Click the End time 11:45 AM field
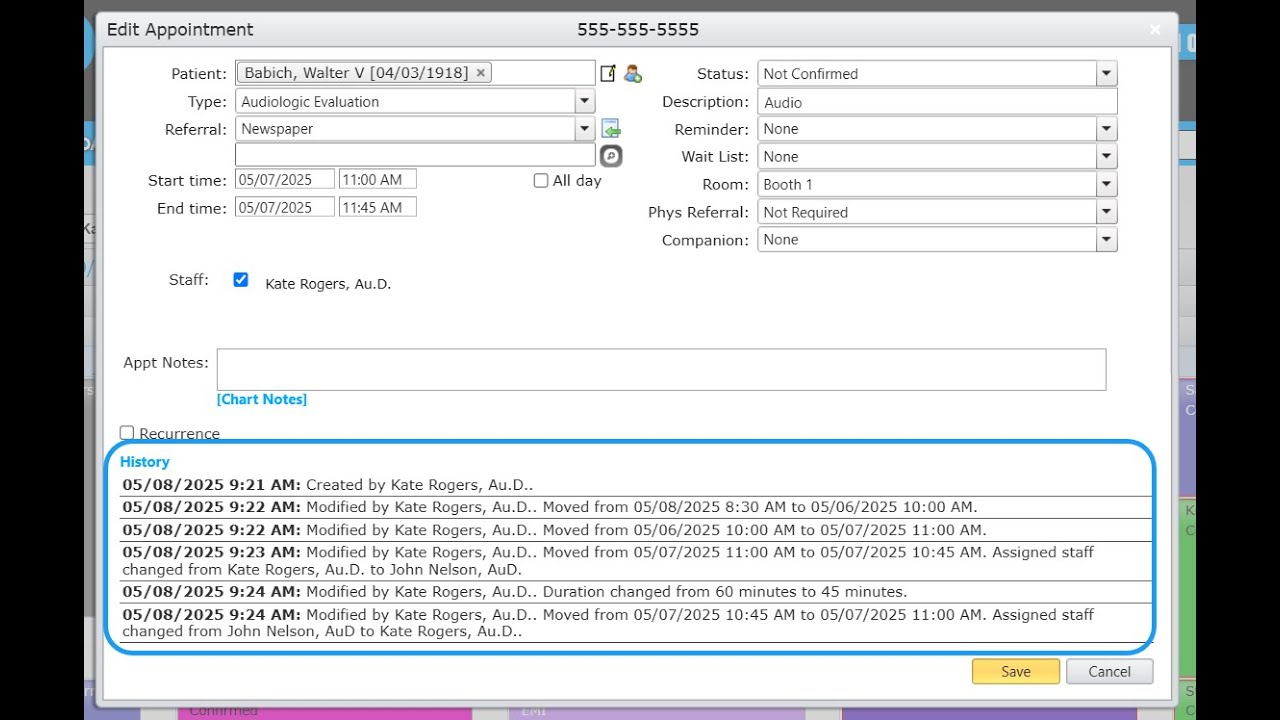This screenshot has width=1280, height=720. coord(377,207)
